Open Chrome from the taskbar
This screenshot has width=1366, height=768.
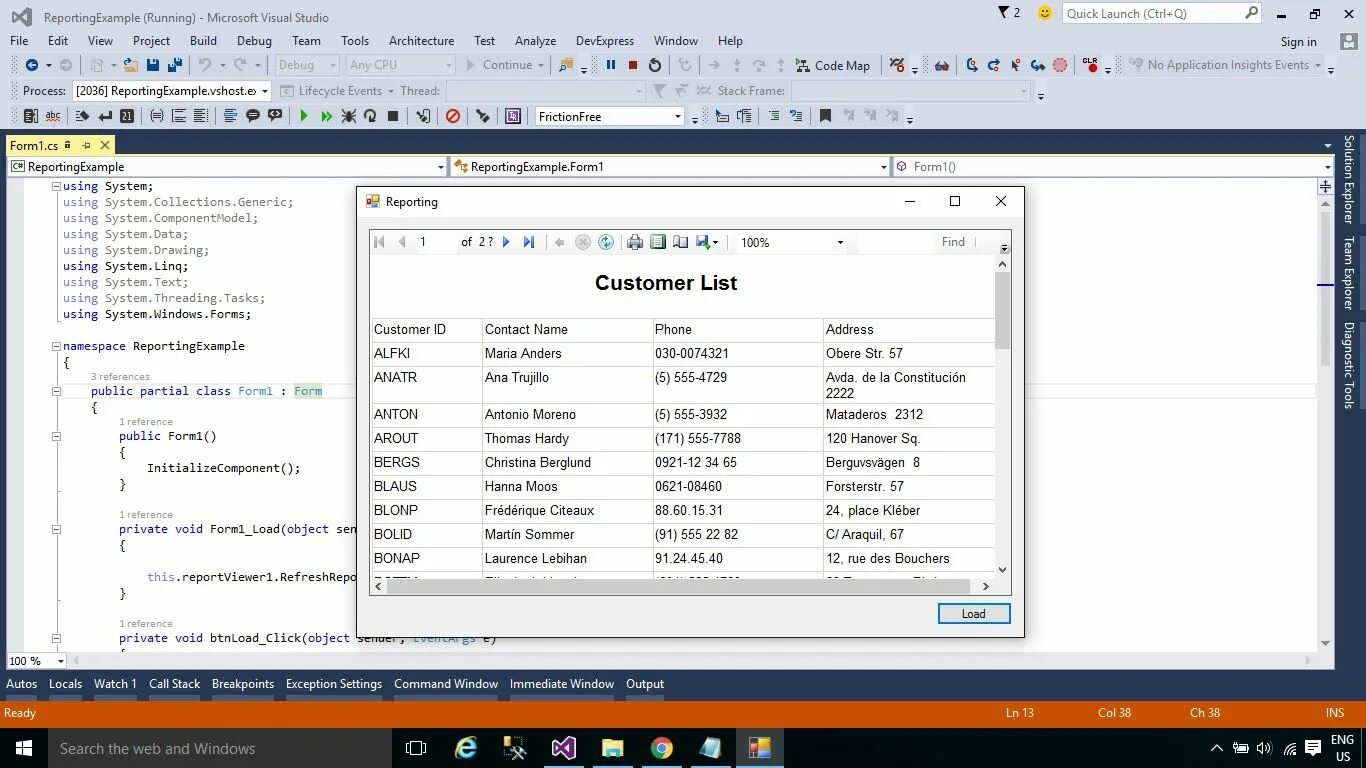point(661,748)
